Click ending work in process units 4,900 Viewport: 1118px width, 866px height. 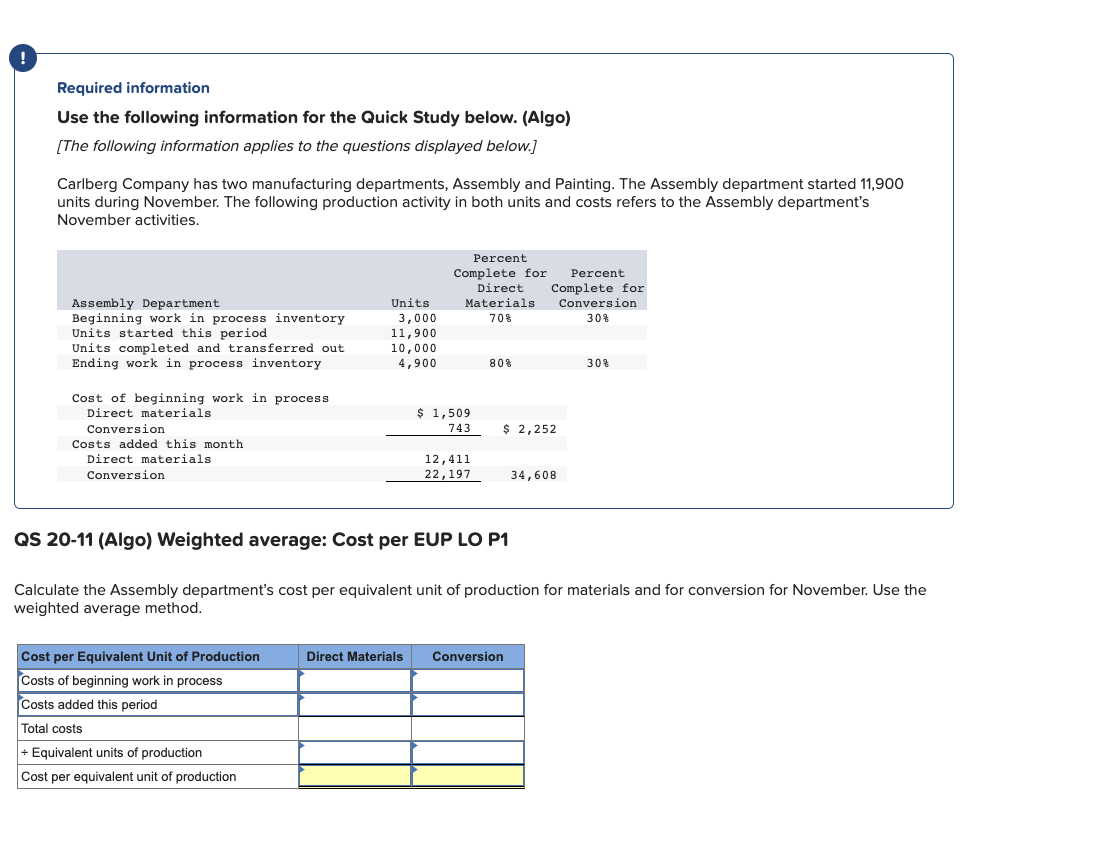coord(417,363)
